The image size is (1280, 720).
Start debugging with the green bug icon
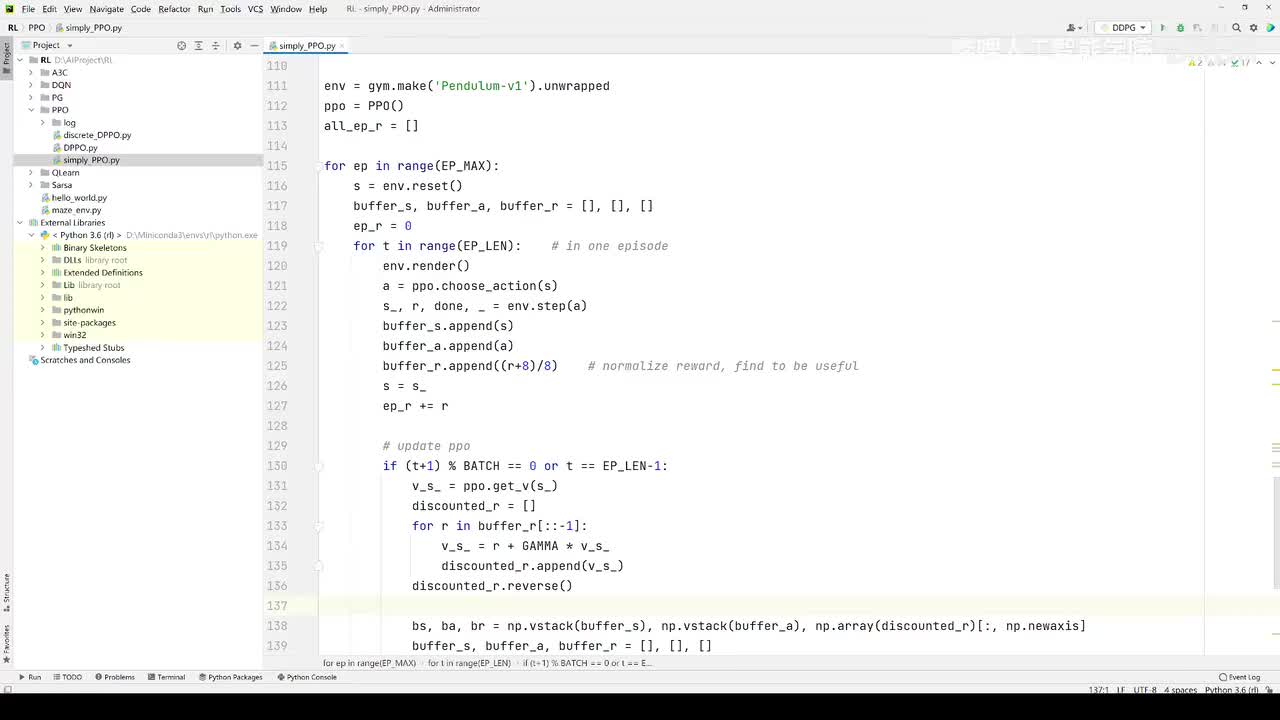(1180, 28)
